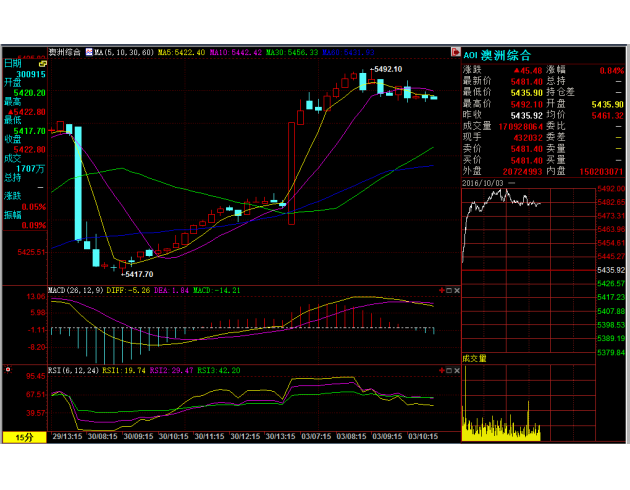The width and height of the screenshot is (630, 490).
Task: Click the MA60:5431.93 value
Action: click(x=348, y=52)
